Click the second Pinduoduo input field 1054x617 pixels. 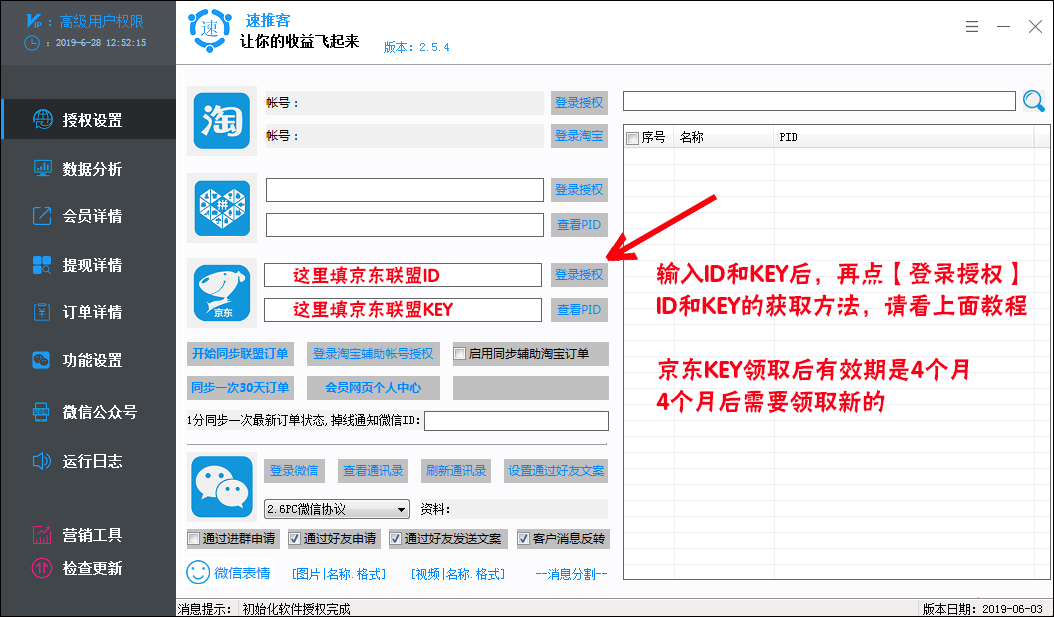405,224
